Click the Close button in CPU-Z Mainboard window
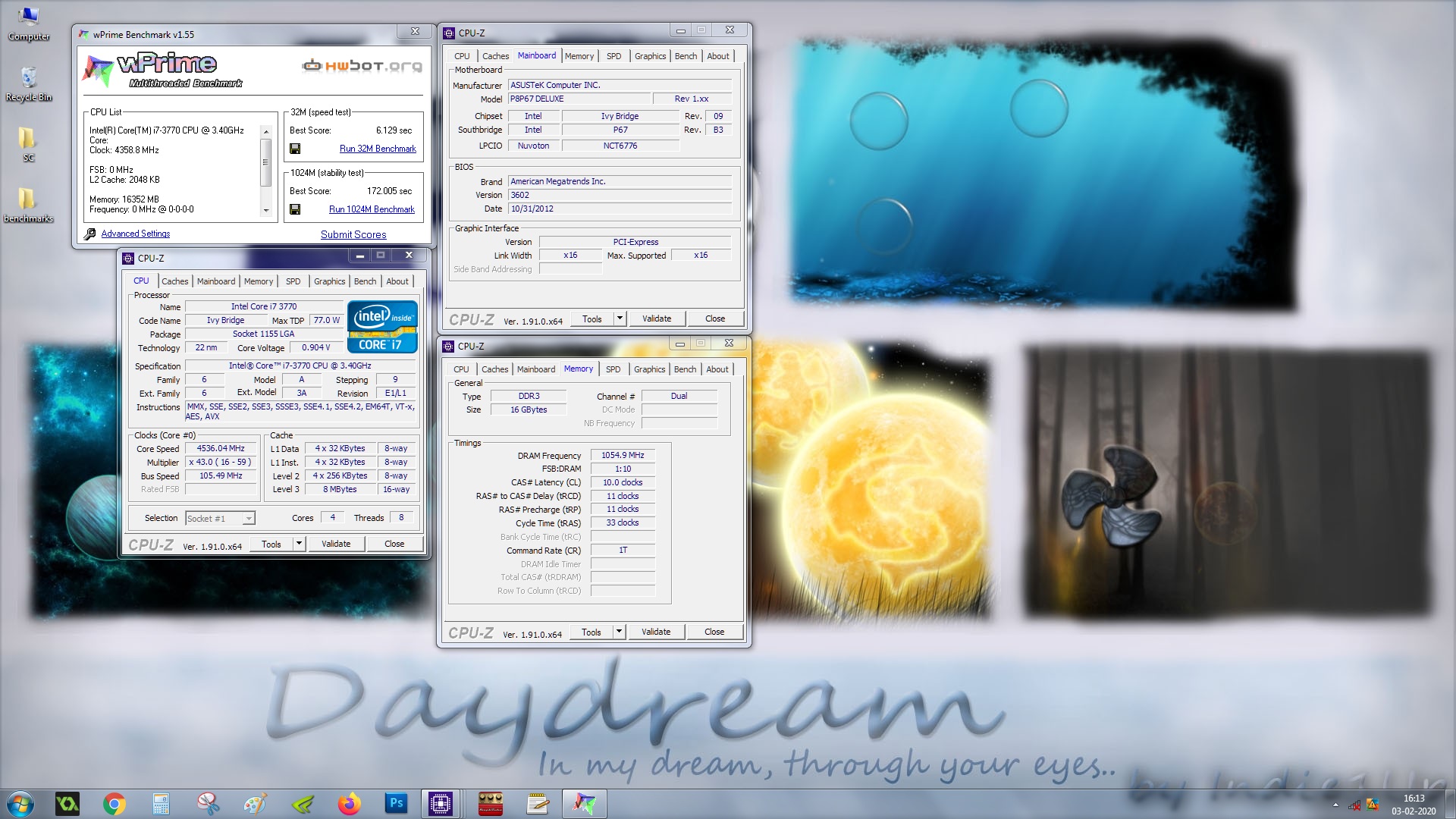Screen dimensions: 1456x819 [x=715, y=318]
